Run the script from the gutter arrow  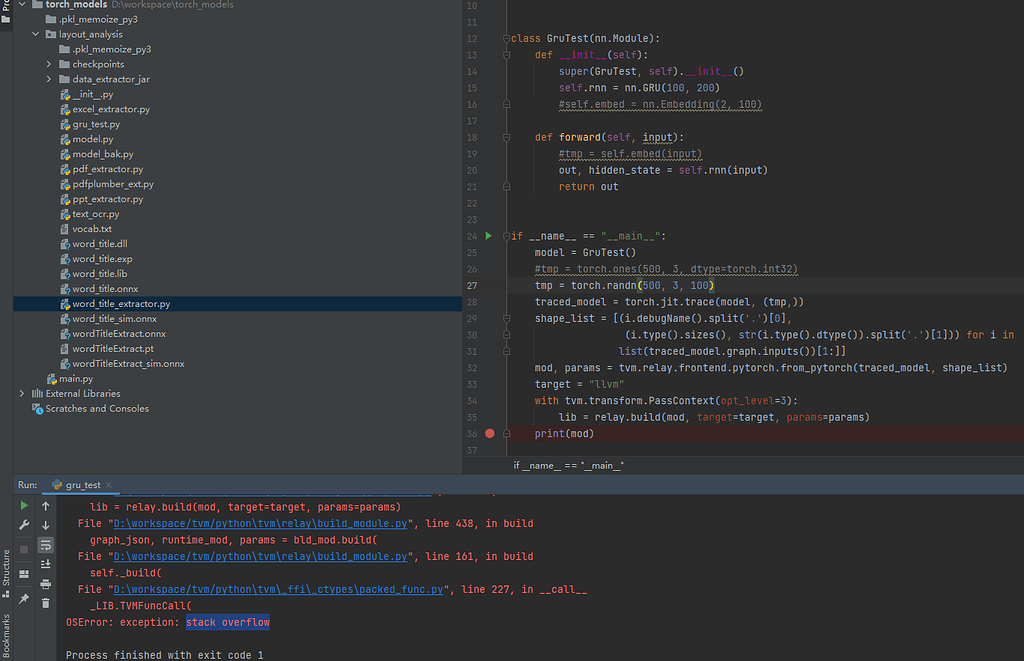[x=489, y=235]
